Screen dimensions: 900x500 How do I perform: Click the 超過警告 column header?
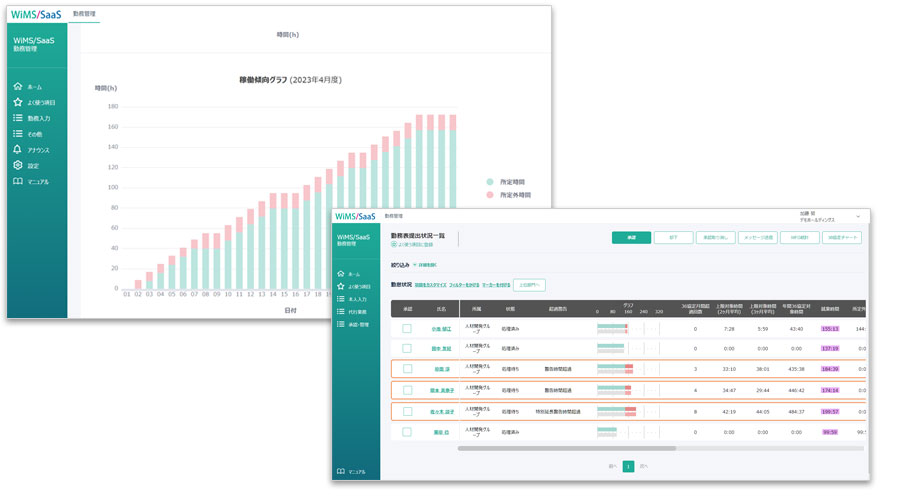pos(557,309)
